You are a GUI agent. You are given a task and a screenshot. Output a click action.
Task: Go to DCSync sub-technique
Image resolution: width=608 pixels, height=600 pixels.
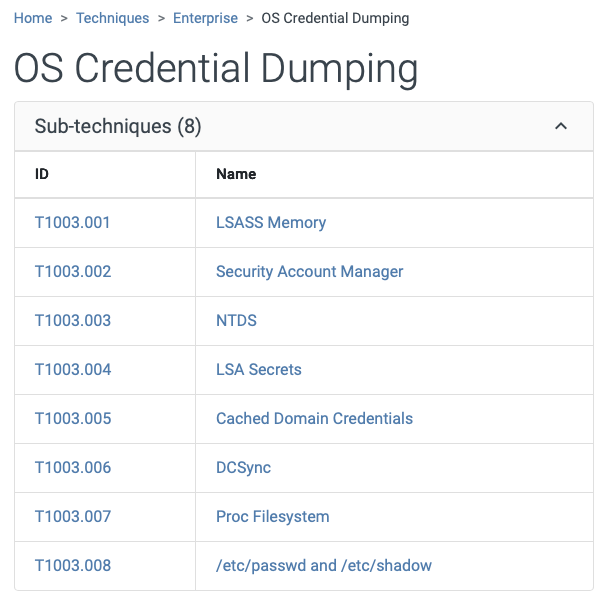243,467
